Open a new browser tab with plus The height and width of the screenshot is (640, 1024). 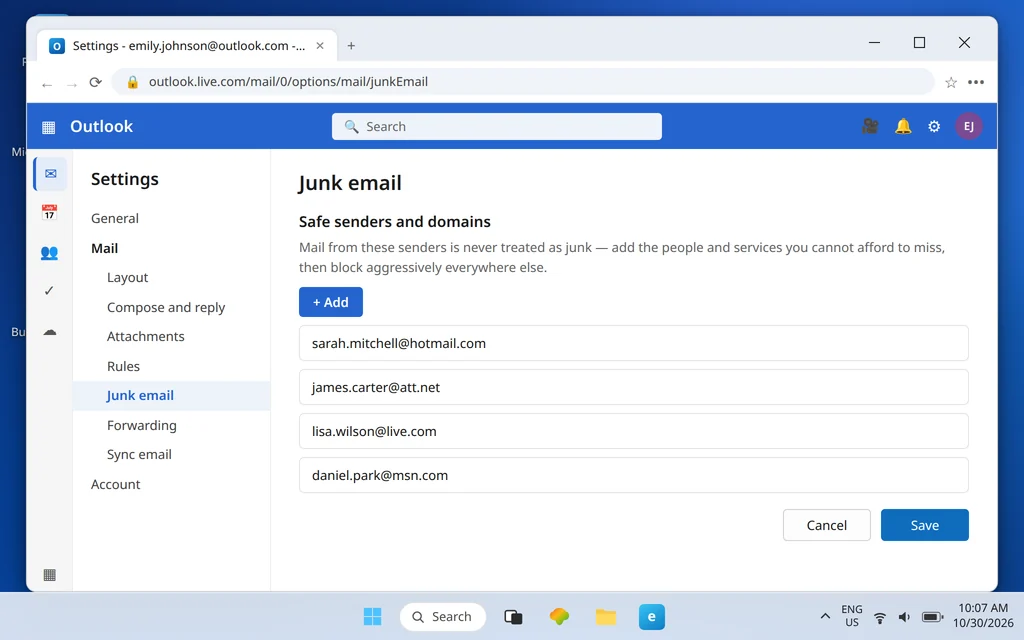pyautogui.click(x=351, y=46)
